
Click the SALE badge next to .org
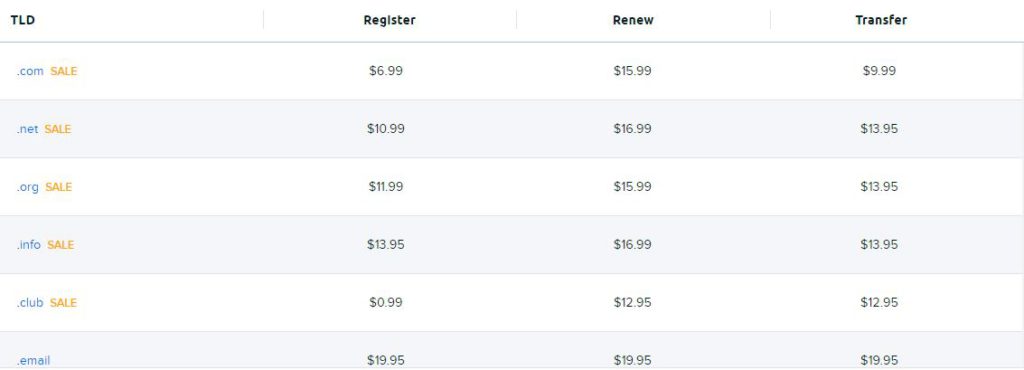(x=59, y=187)
